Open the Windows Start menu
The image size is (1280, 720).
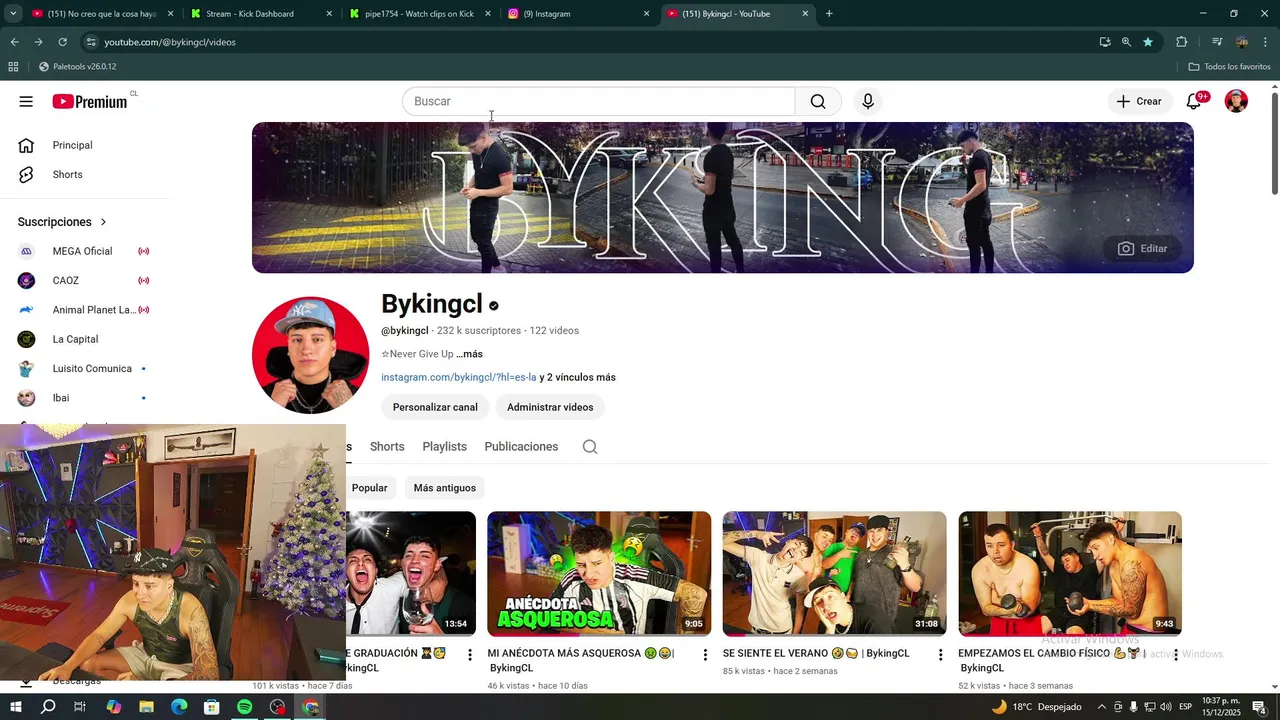[x=15, y=707]
